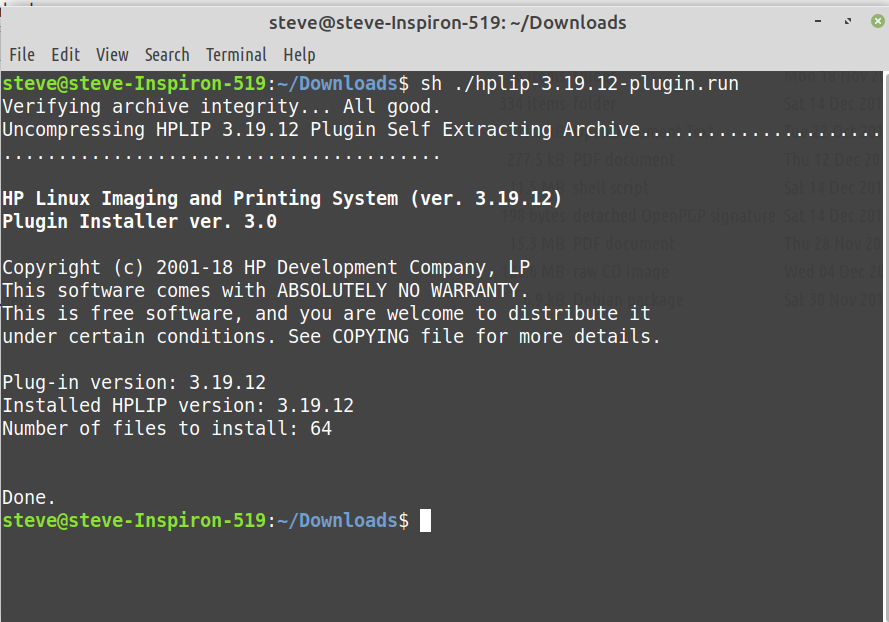This screenshot has width=889, height=622.
Task: Open the View menu
Action: click(112, 55)
